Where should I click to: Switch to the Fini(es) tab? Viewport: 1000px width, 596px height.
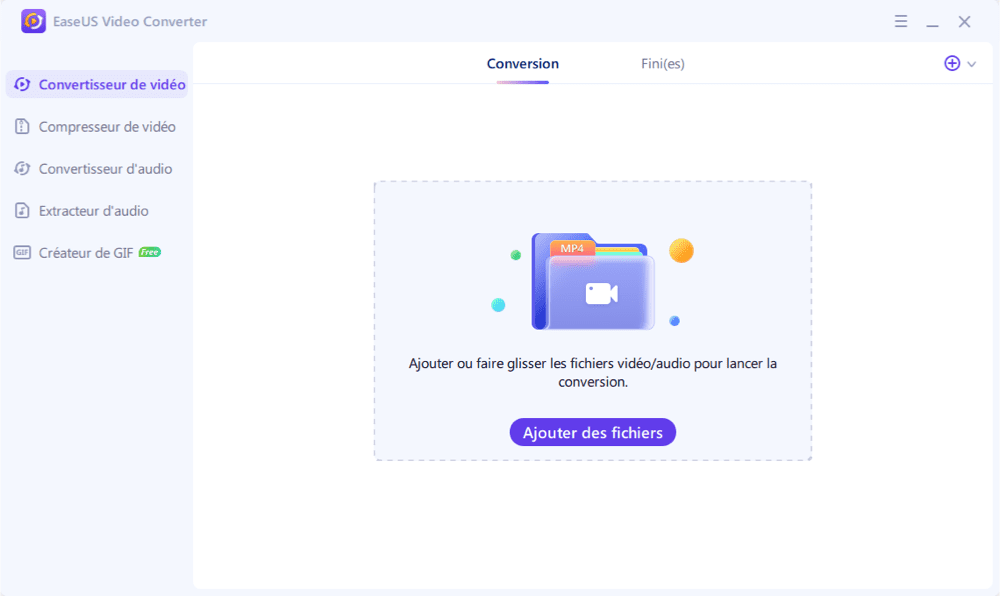(662, 63)
